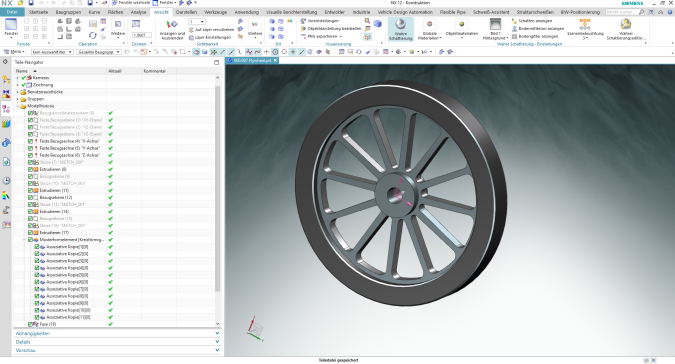This screenshot has width=675, height=364.
Task: Activate the Wahre Schattierung shading button
Action: tap(400, 29)
